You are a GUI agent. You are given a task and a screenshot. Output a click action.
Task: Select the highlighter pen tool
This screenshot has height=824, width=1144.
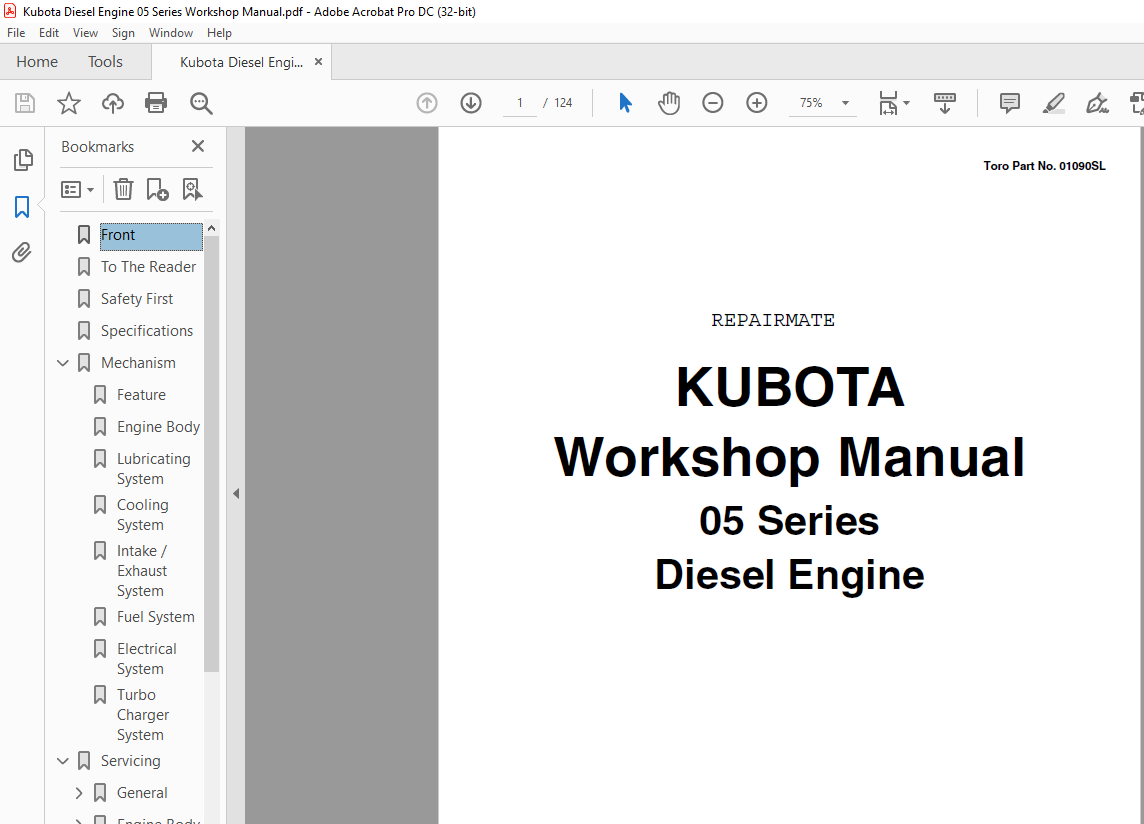(x=1054, y=103)
